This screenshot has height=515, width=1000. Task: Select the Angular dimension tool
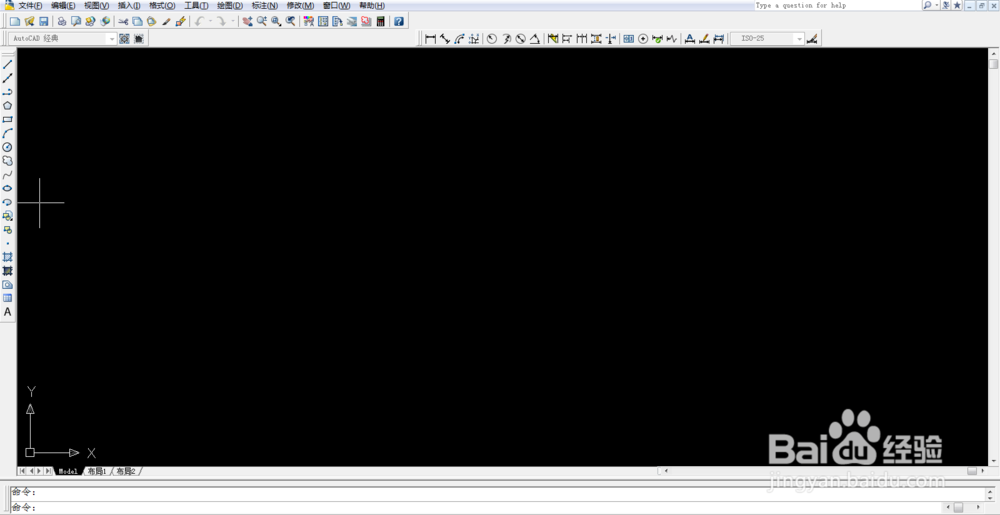click(534, 39)
